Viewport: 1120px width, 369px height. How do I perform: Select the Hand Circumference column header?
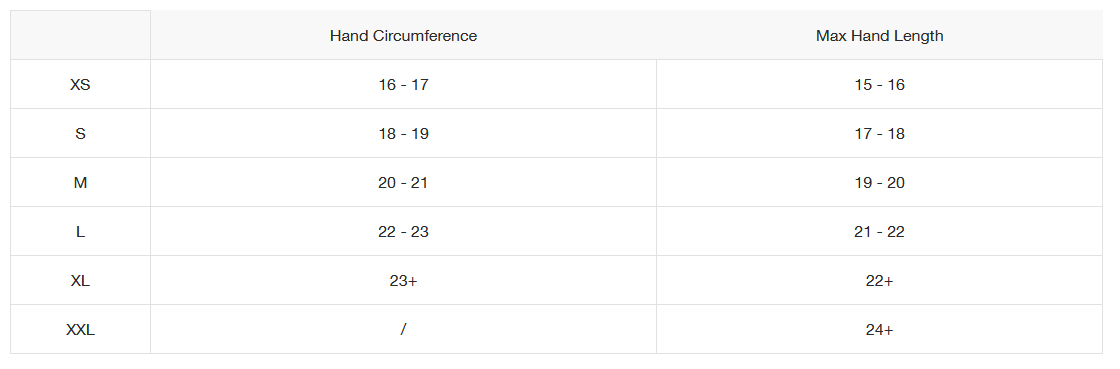[404, 35]
